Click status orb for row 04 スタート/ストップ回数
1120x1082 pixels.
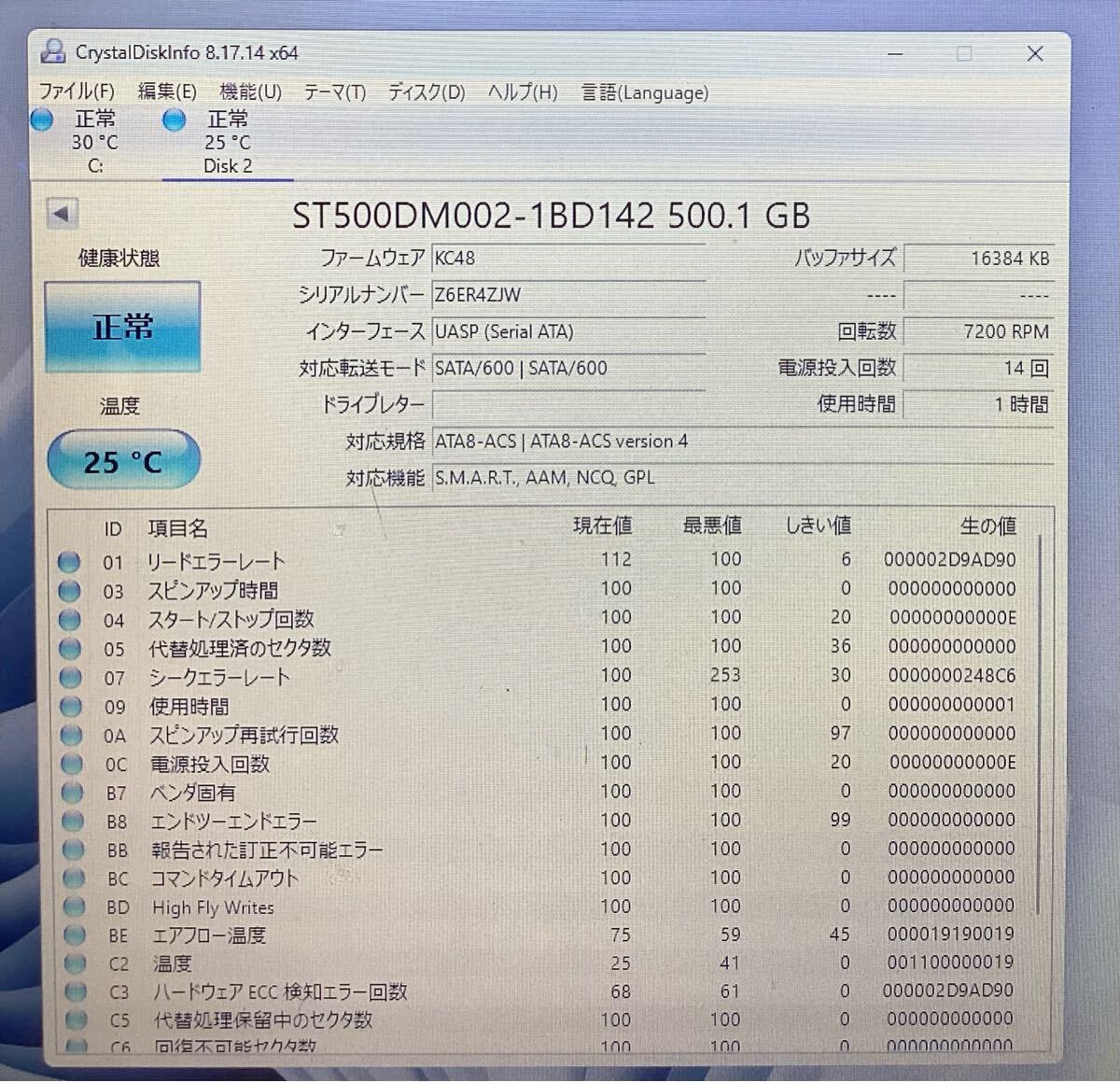tap(70, 620)
